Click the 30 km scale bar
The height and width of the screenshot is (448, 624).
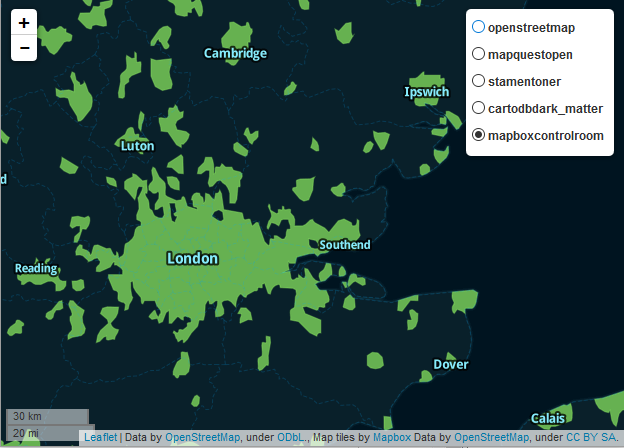[47, 417]
